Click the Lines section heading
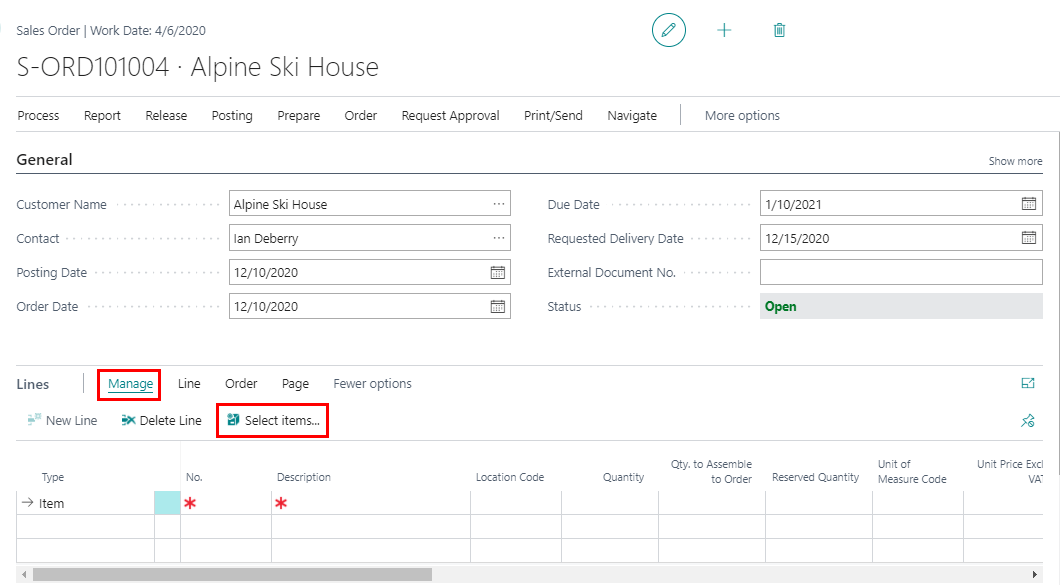This screenshot has height=585, width=1060. pos(32,384)
